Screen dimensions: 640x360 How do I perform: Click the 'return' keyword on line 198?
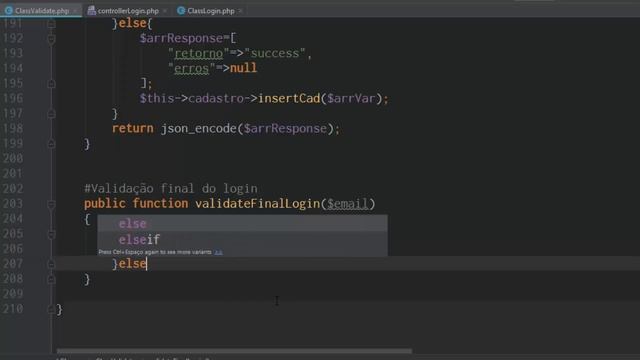[133, 129]
